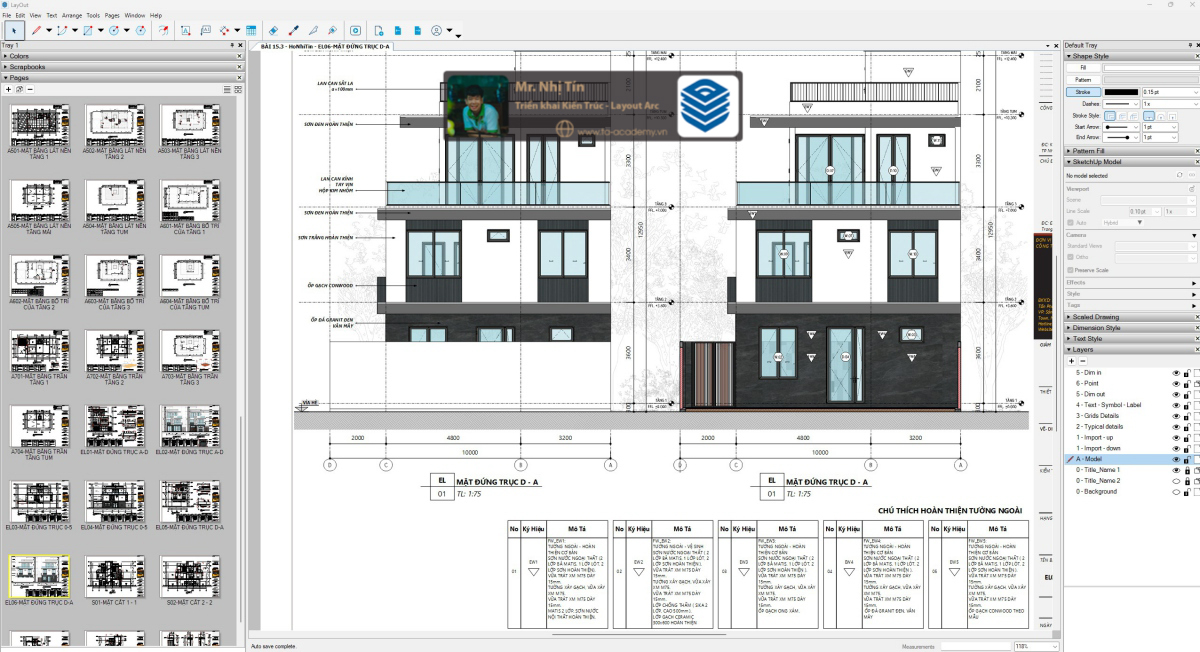1200x652 pixels.
Task: Choose the Linear Dimension tool
Action: (x=225, y=31)
